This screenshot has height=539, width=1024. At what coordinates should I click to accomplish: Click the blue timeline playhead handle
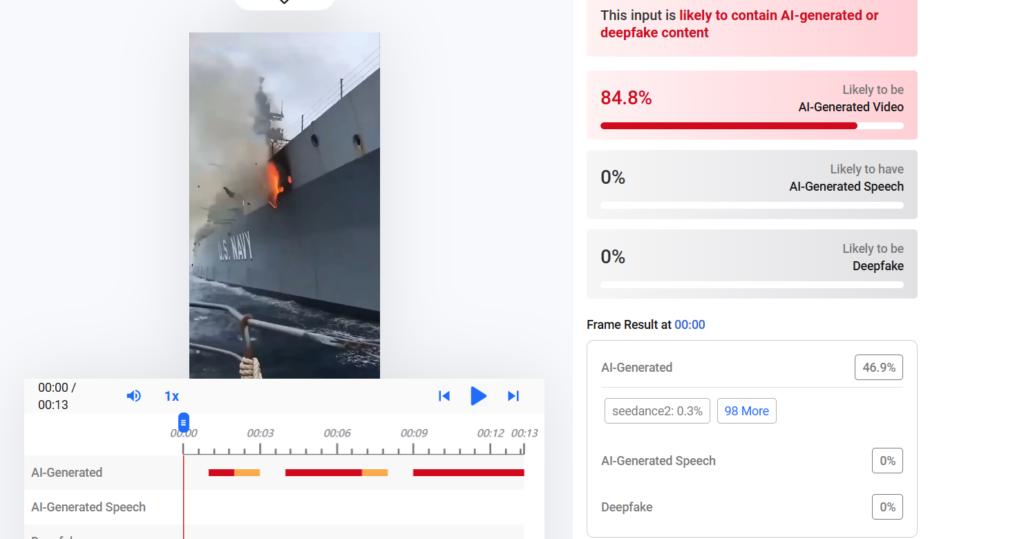(184, 422)
